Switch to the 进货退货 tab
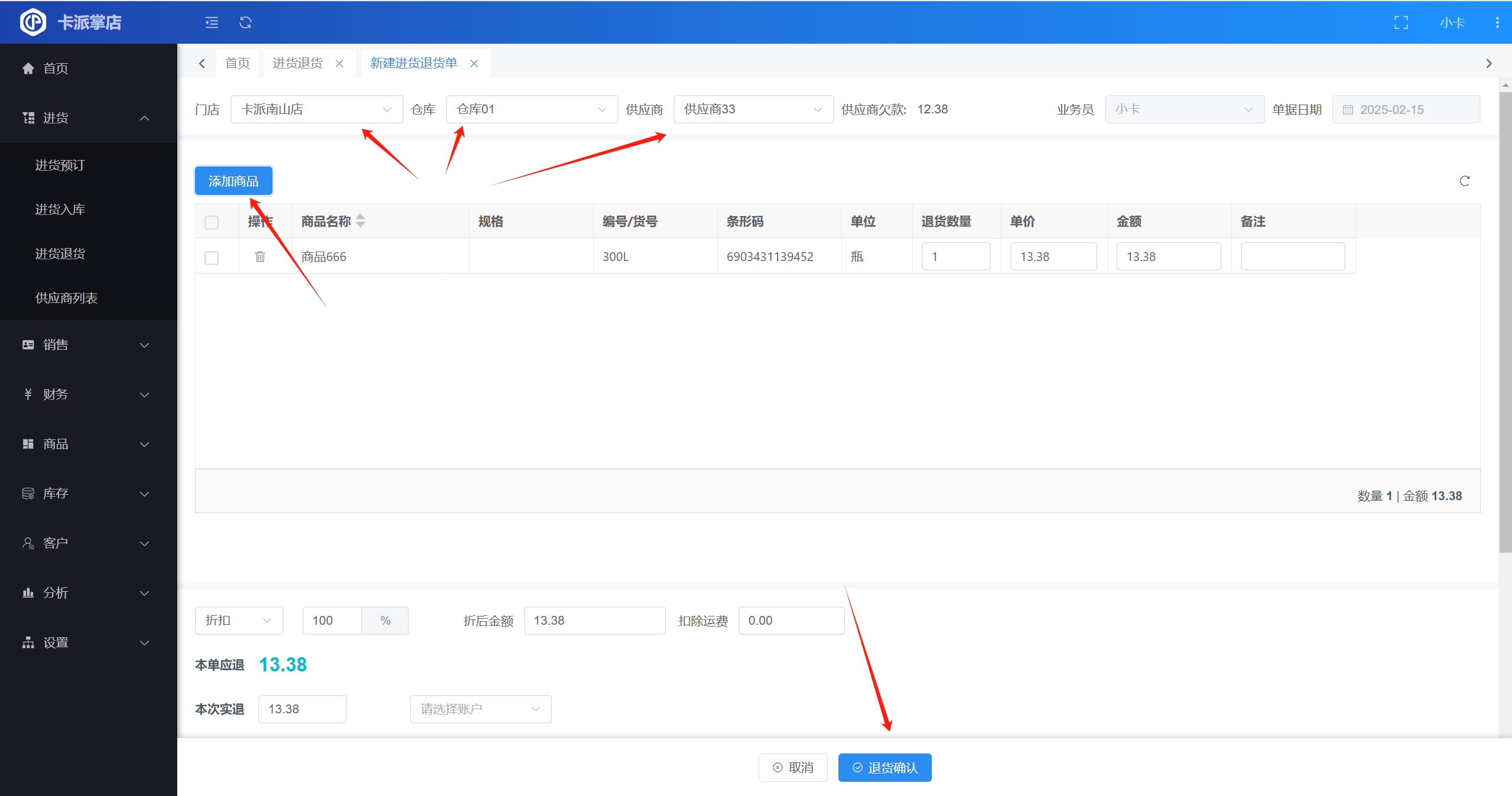 [297, 63]
